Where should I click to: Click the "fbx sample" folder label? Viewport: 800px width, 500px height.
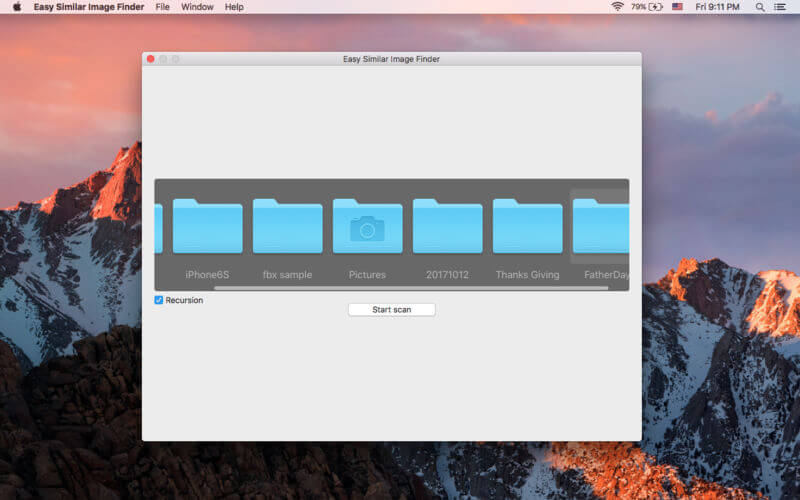tap(287, 274)
